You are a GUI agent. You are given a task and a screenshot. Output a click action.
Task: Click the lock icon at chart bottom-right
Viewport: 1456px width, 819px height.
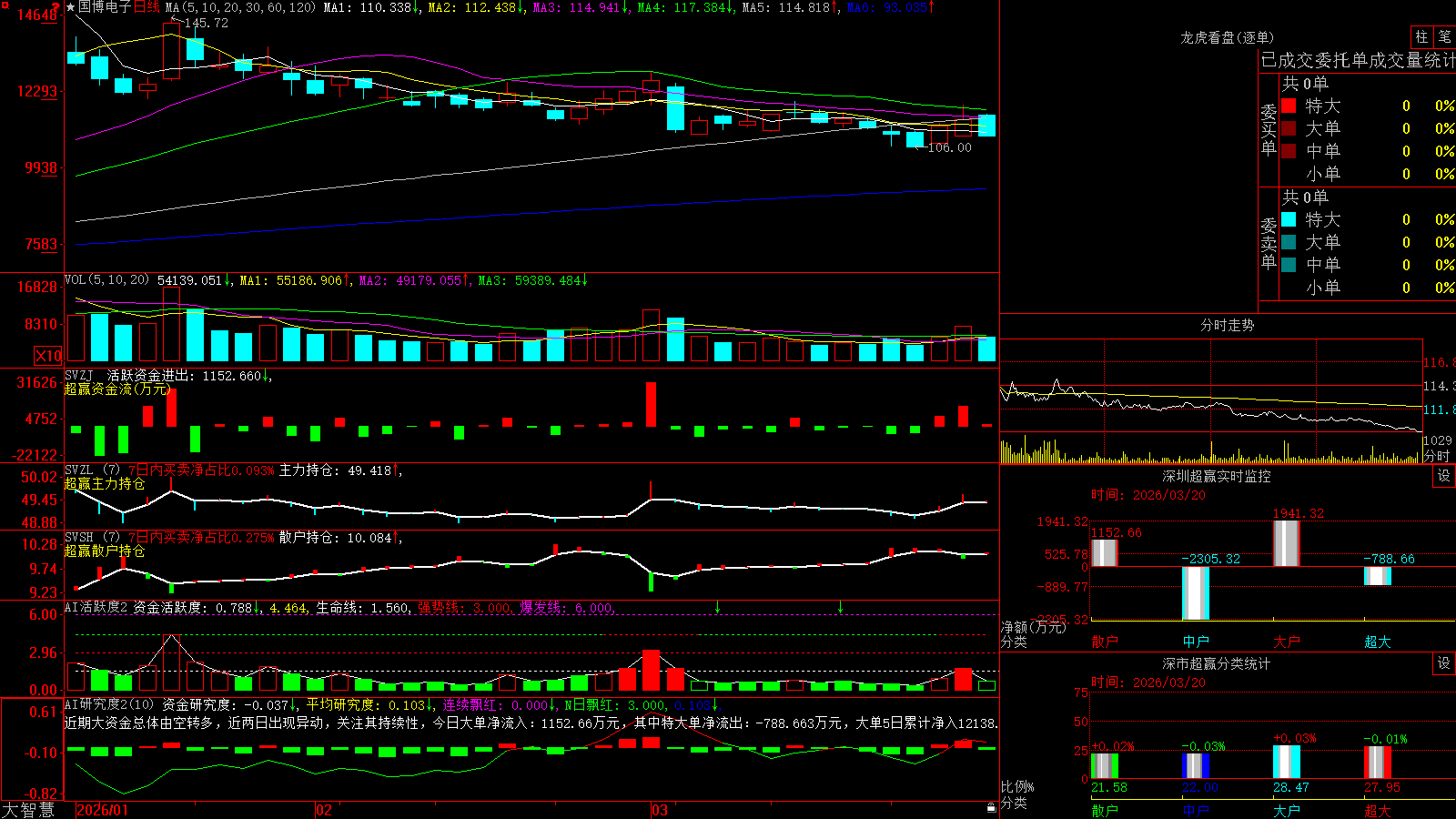tap(991, 808)
